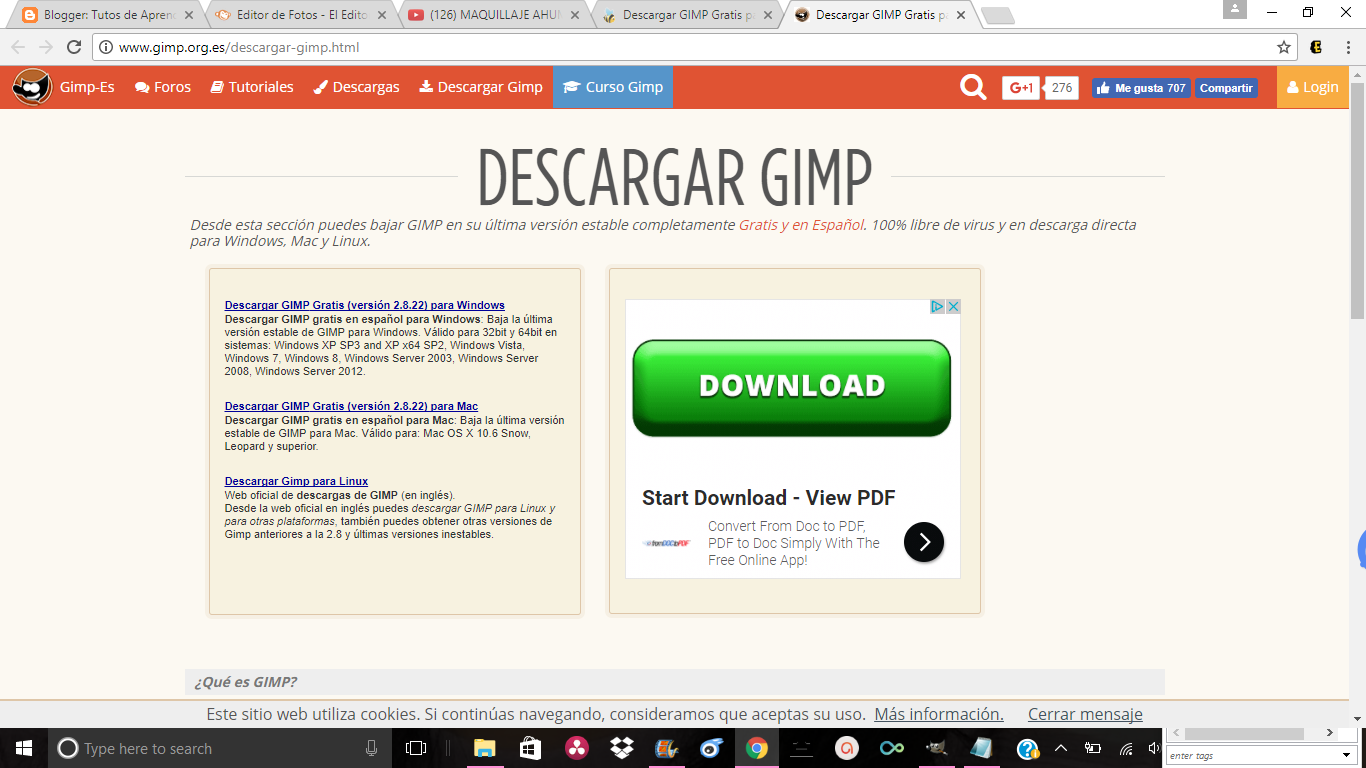Open the Descargar Gimp menu item
1366x768 pixels.
(x=481, y=87)
